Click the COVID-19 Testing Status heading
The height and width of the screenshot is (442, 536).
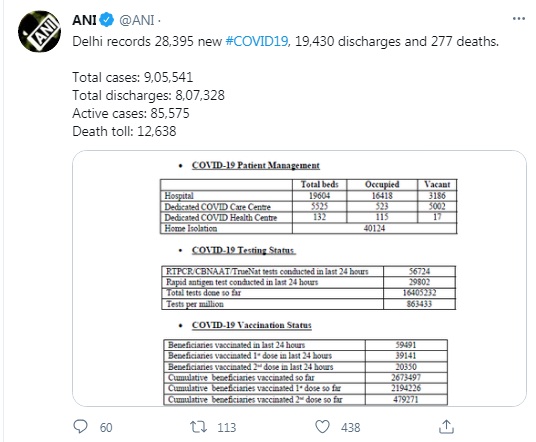pyautogui.click(x=244, y=250)
